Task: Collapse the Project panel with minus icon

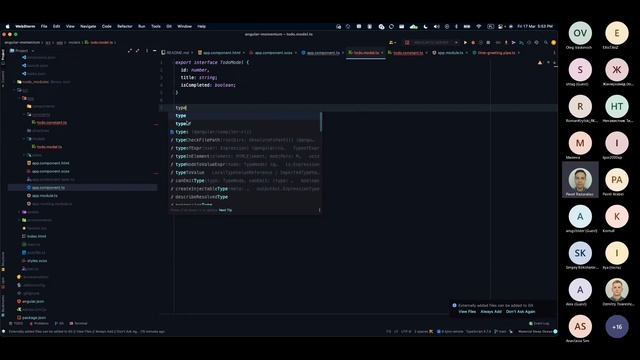Action: point(154,51)
